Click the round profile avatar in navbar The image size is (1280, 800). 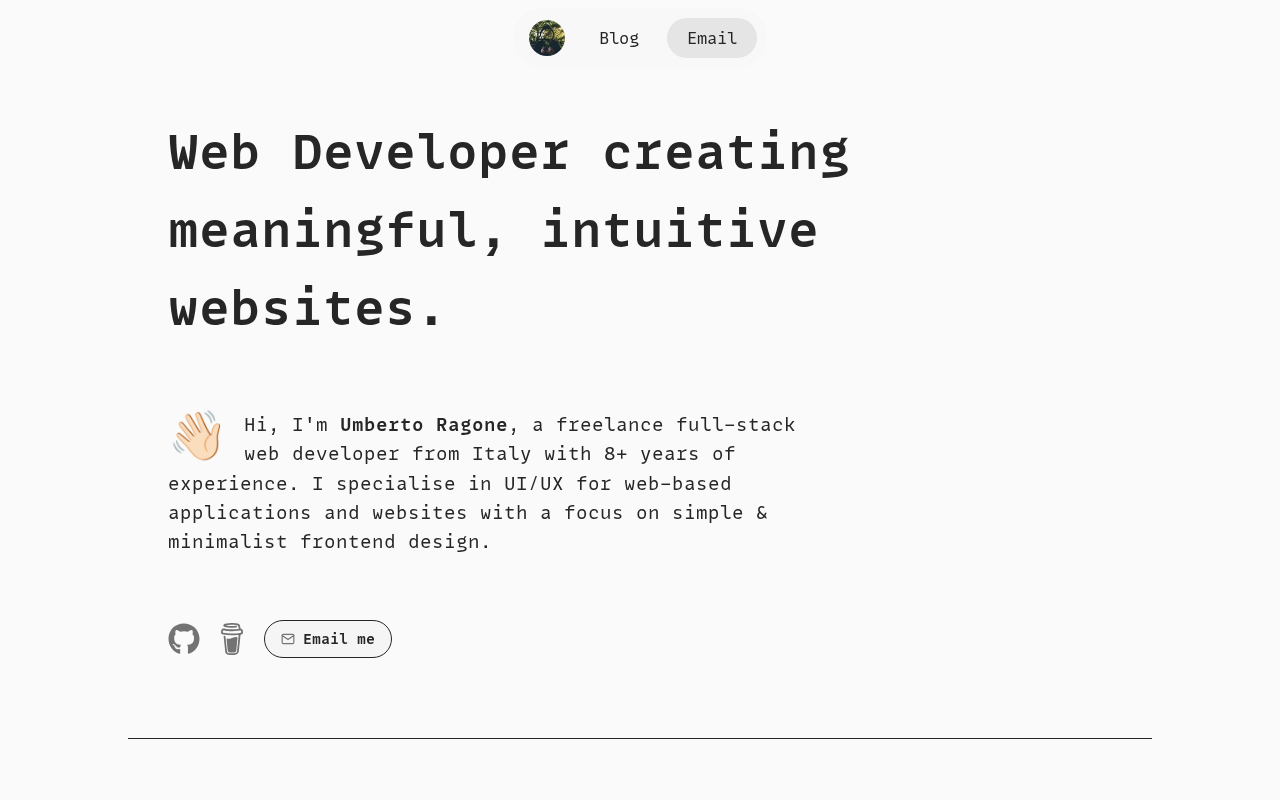tap(547, 38)
